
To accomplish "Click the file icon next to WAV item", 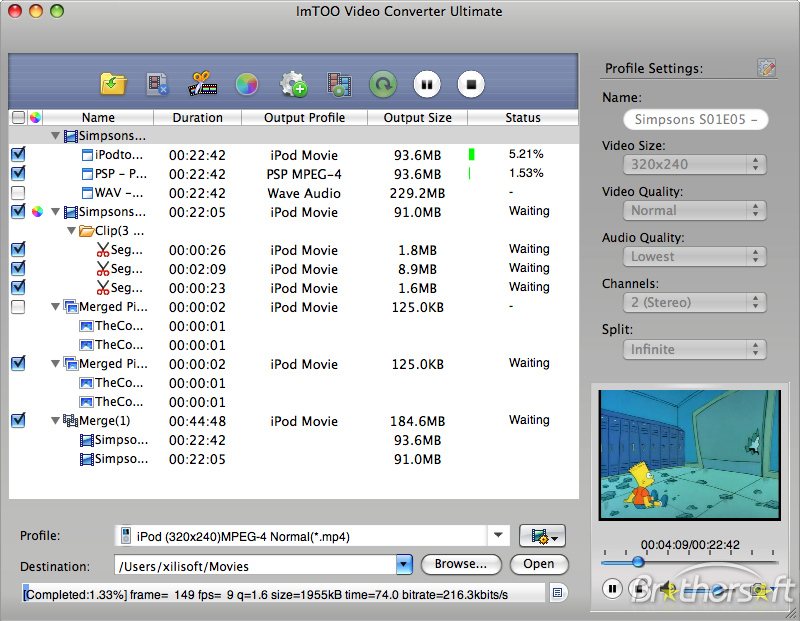I will [x=87, y=193].
